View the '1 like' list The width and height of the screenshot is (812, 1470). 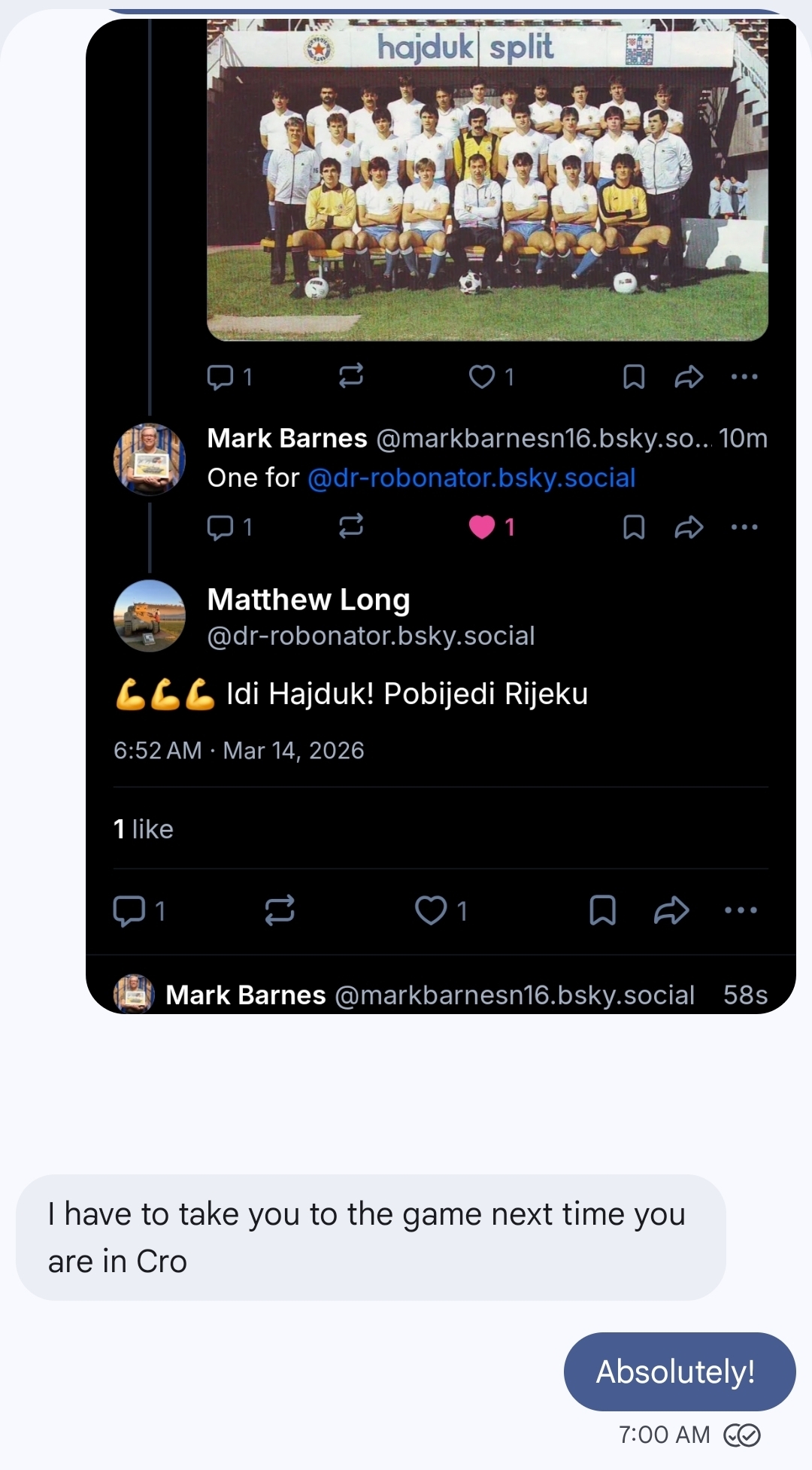click(x=144, y=829)
